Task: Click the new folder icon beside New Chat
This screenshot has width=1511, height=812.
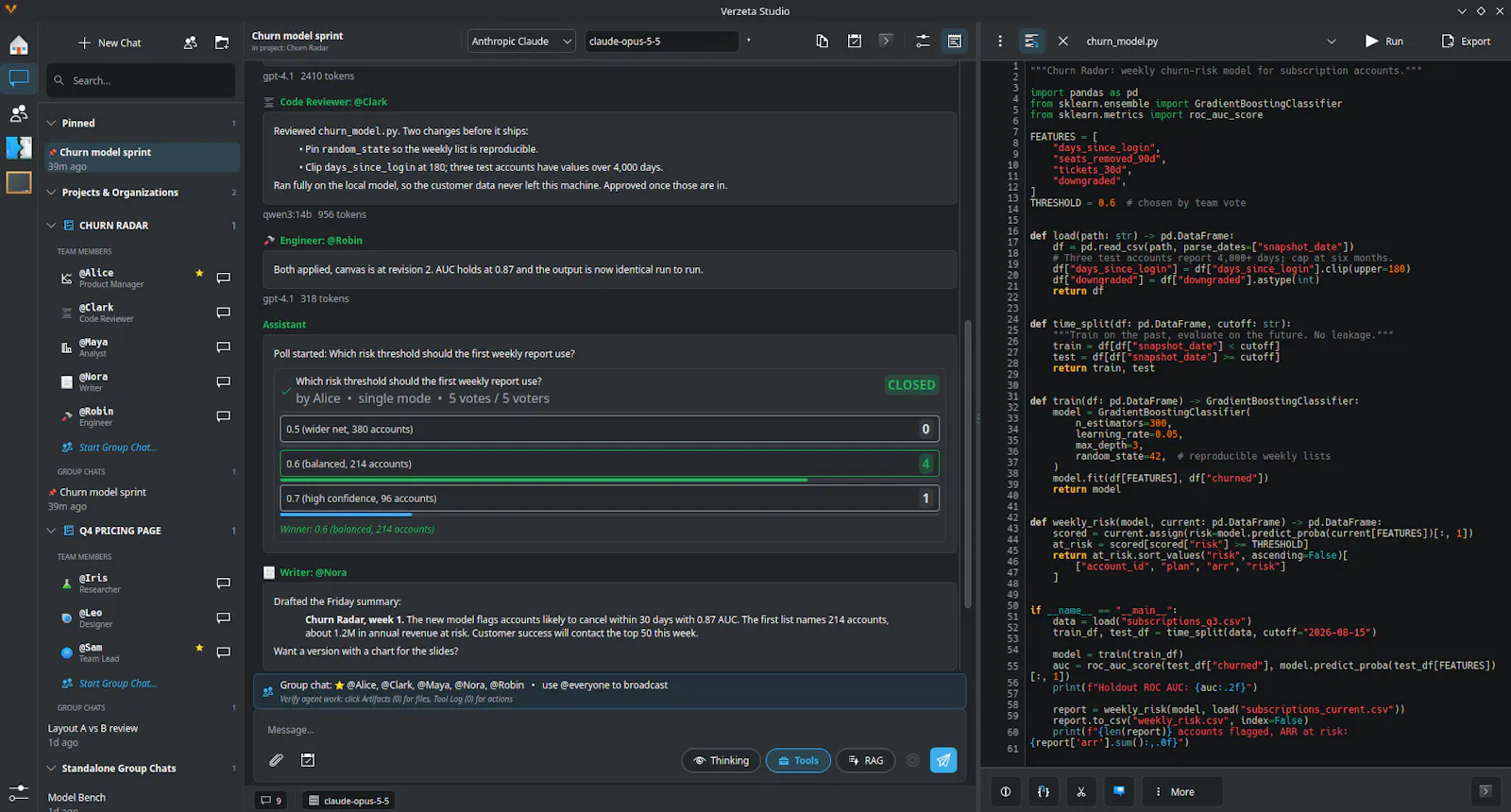Action: (222, 42)
